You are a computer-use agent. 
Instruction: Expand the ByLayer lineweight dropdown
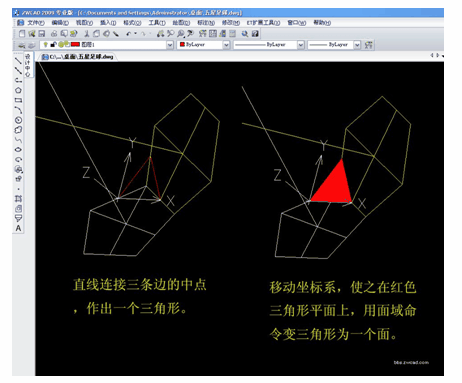pos(357,45)
